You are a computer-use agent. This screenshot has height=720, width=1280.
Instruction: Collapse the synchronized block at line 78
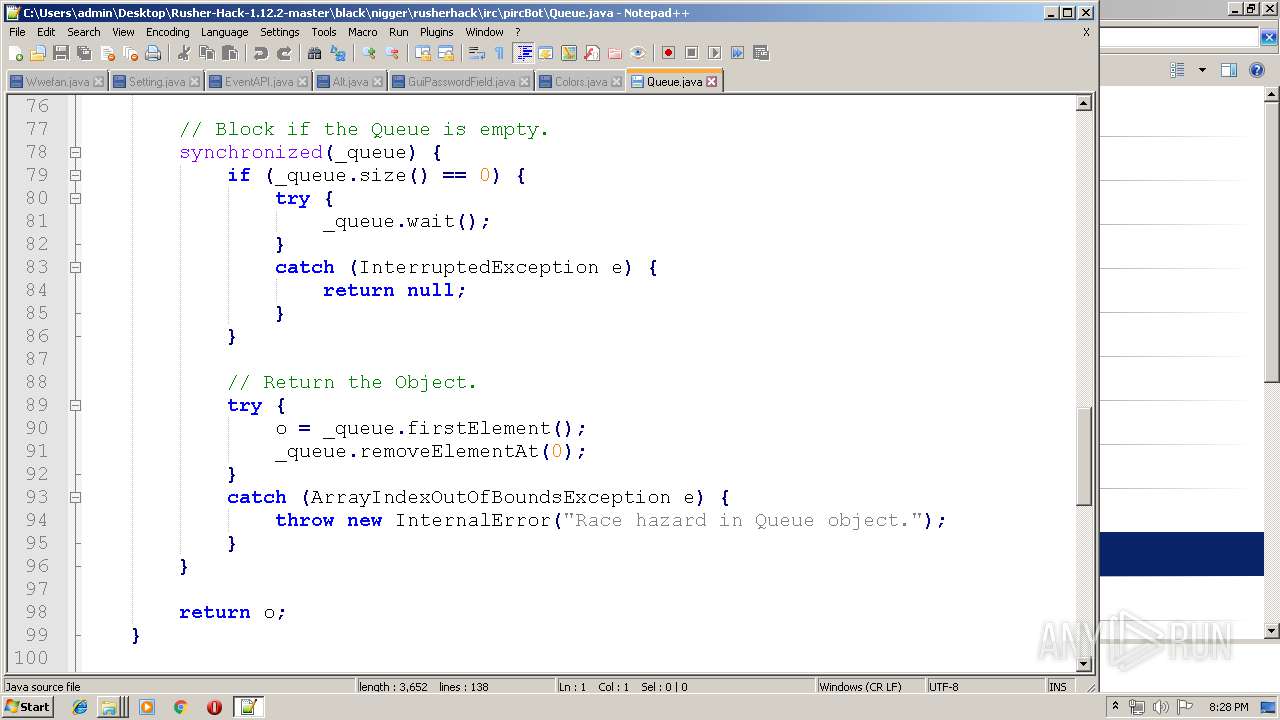pos(75,152)
